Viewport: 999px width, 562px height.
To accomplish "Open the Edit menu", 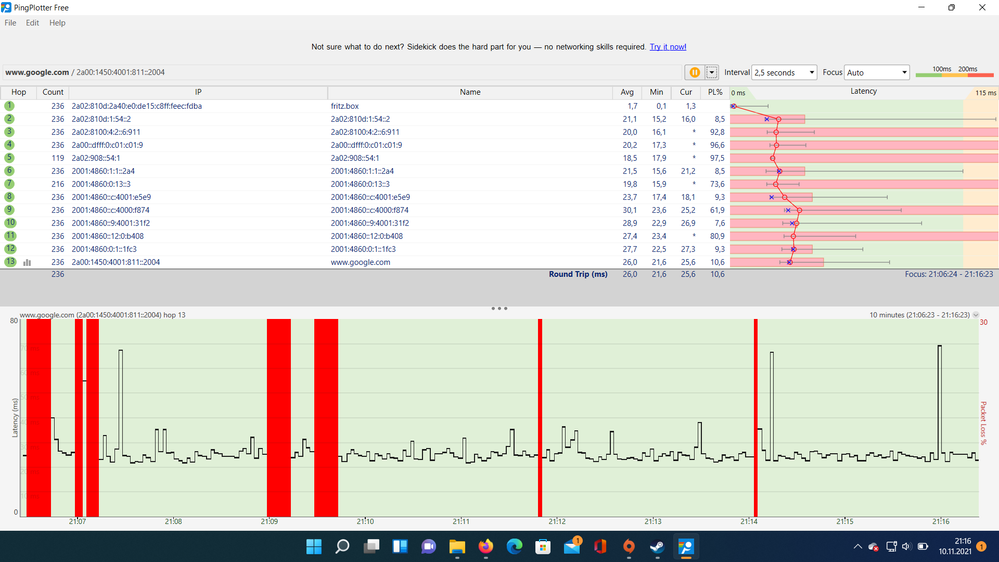I will 32,23.
